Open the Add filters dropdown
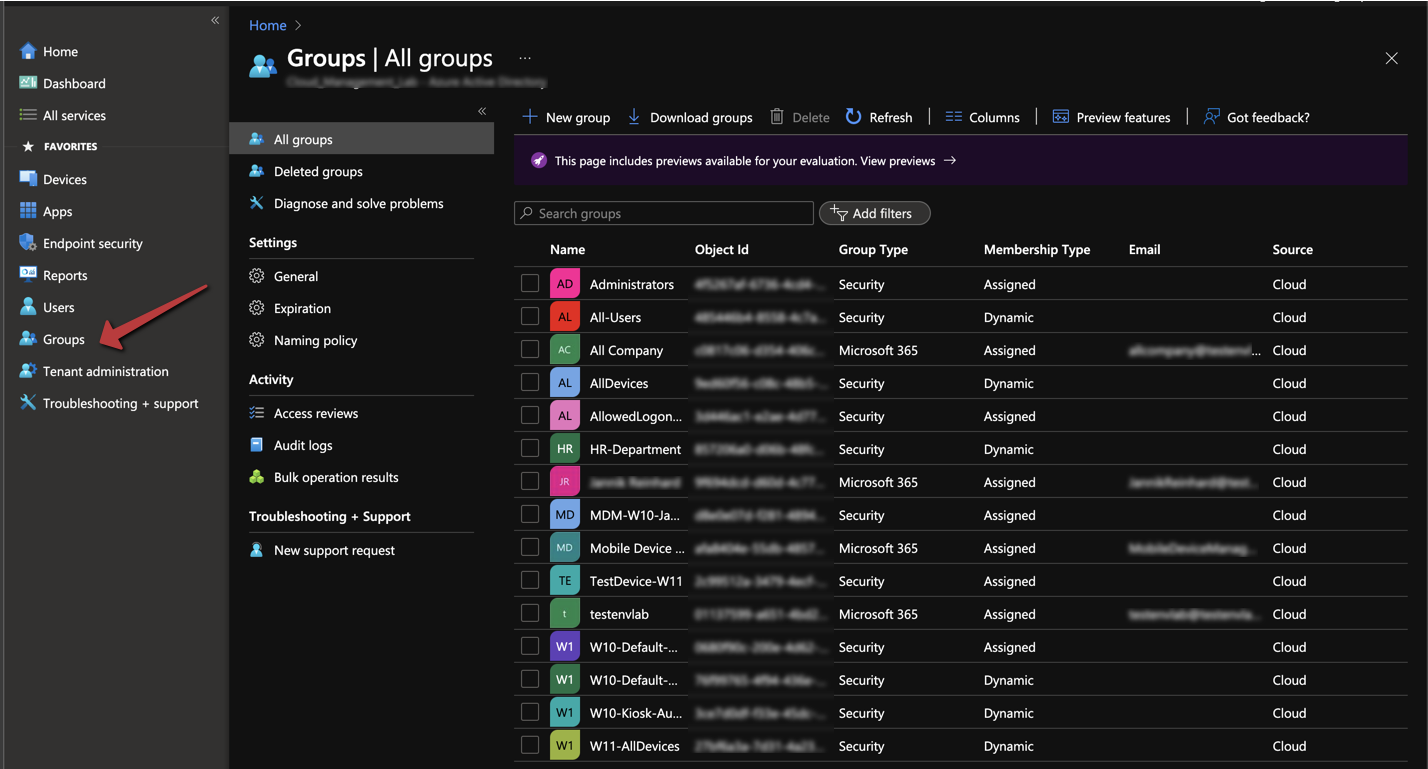The image size is (1428, 769). click(x=874, y=212)
